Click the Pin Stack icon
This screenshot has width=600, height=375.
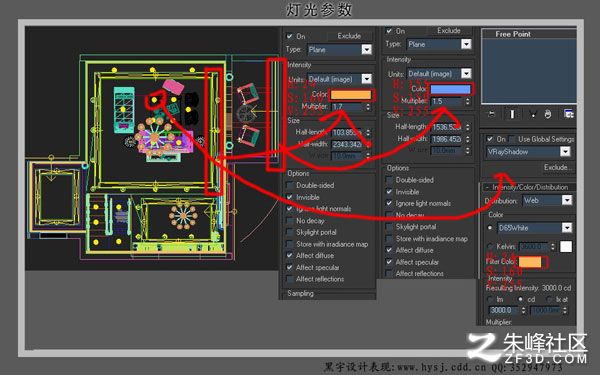(x=492, y=114)
